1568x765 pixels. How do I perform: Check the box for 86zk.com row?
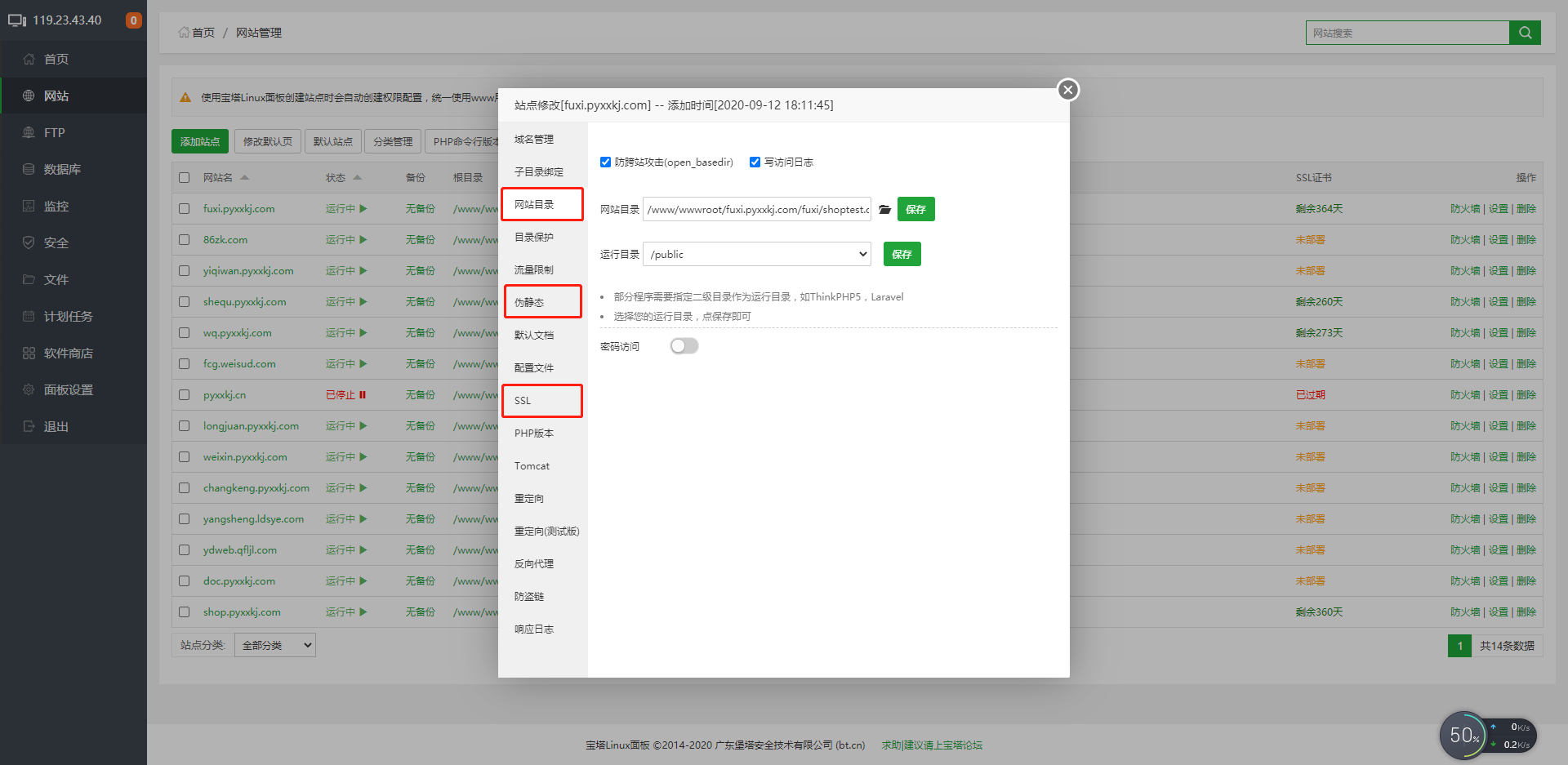pos(185,240)
